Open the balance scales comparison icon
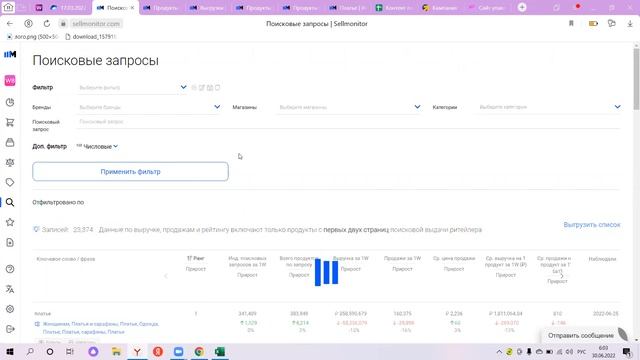Image resolution: width=640 pixels, height=360 pixels. [10, 162]
